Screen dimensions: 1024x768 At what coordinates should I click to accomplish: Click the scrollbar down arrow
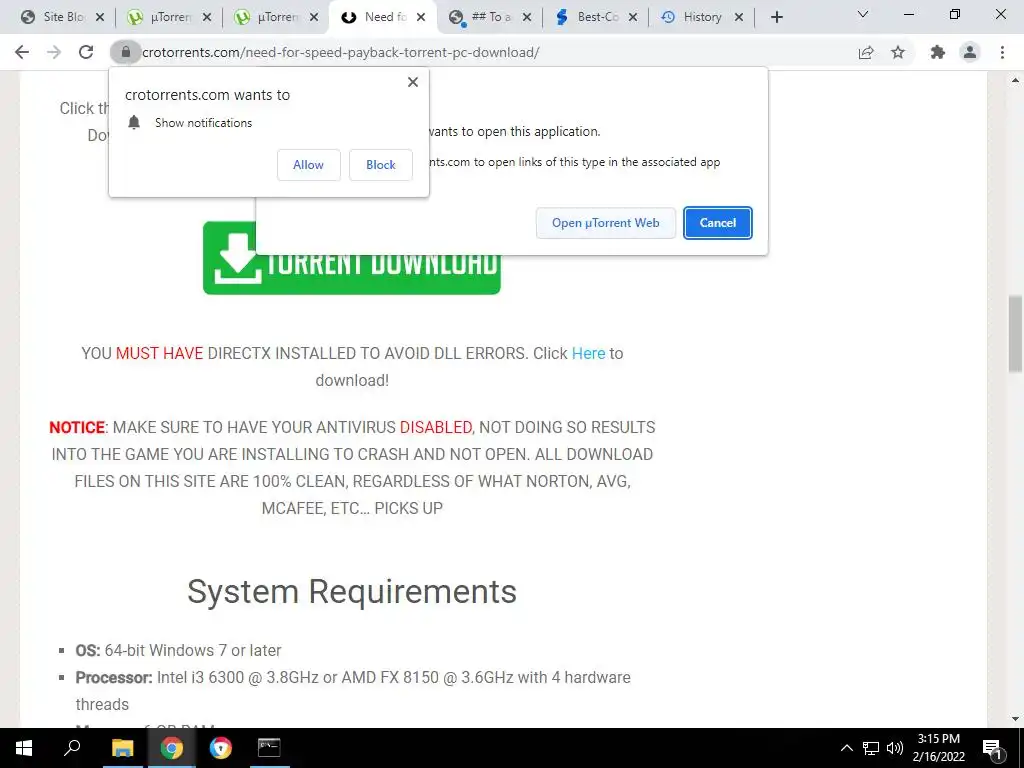click(x=1015, y=719)
